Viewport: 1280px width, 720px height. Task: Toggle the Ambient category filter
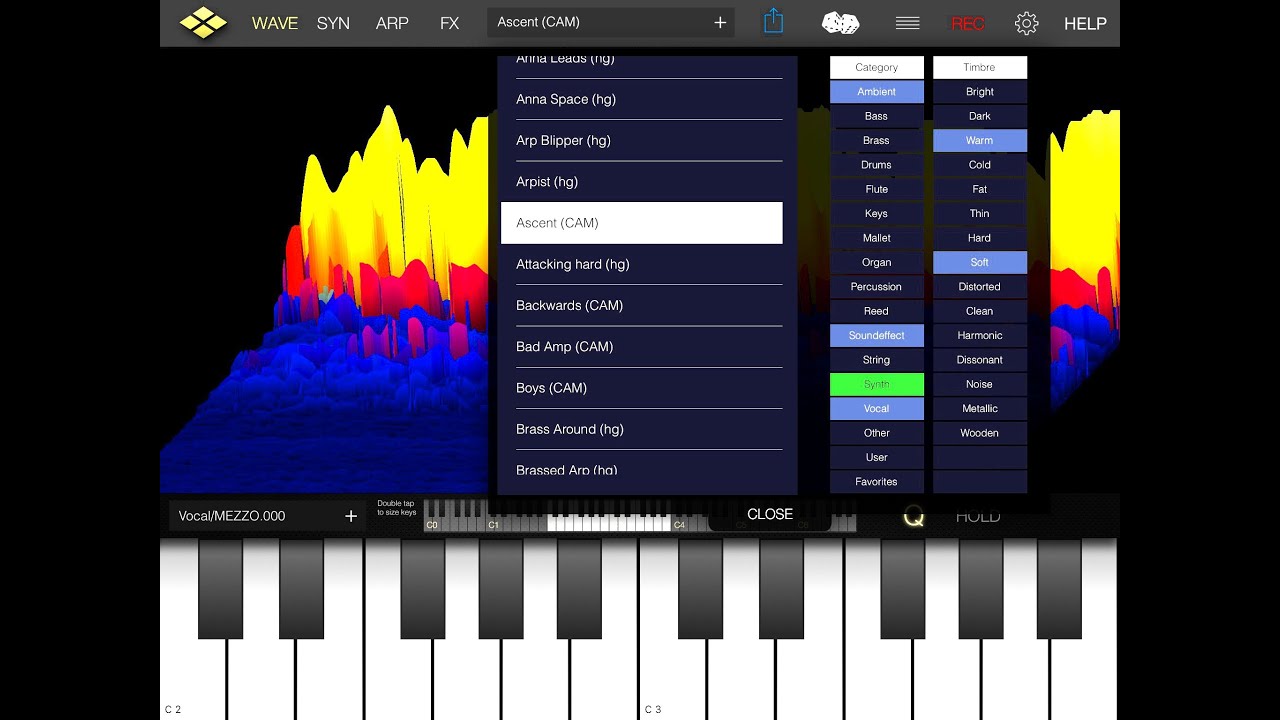(877, 92)
